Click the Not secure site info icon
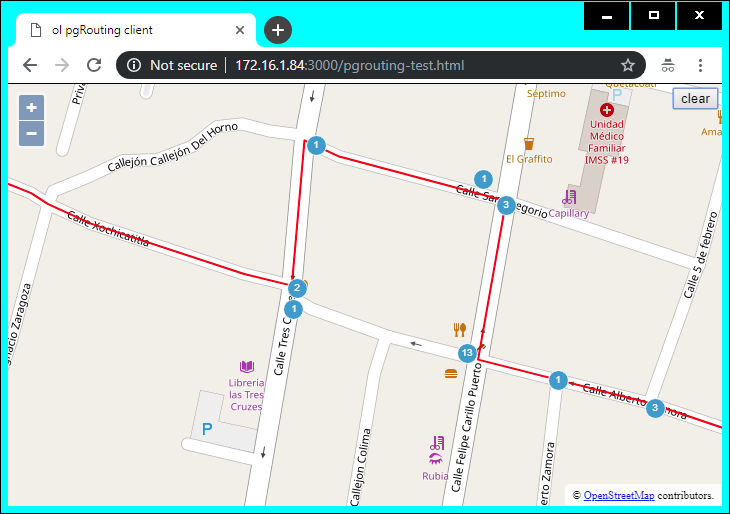The height and width of the screenshot is (514, 730). click(x=134, y=65)
